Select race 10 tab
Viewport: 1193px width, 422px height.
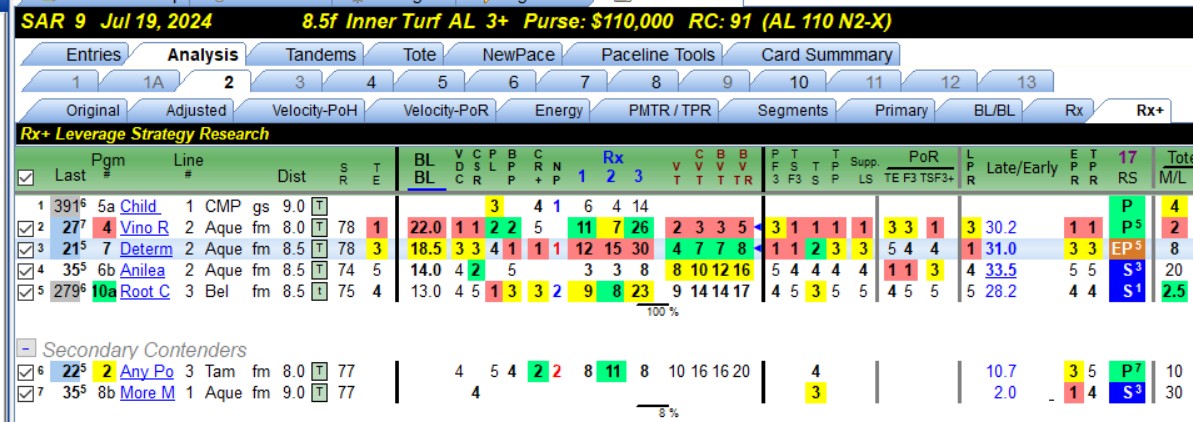798,82
